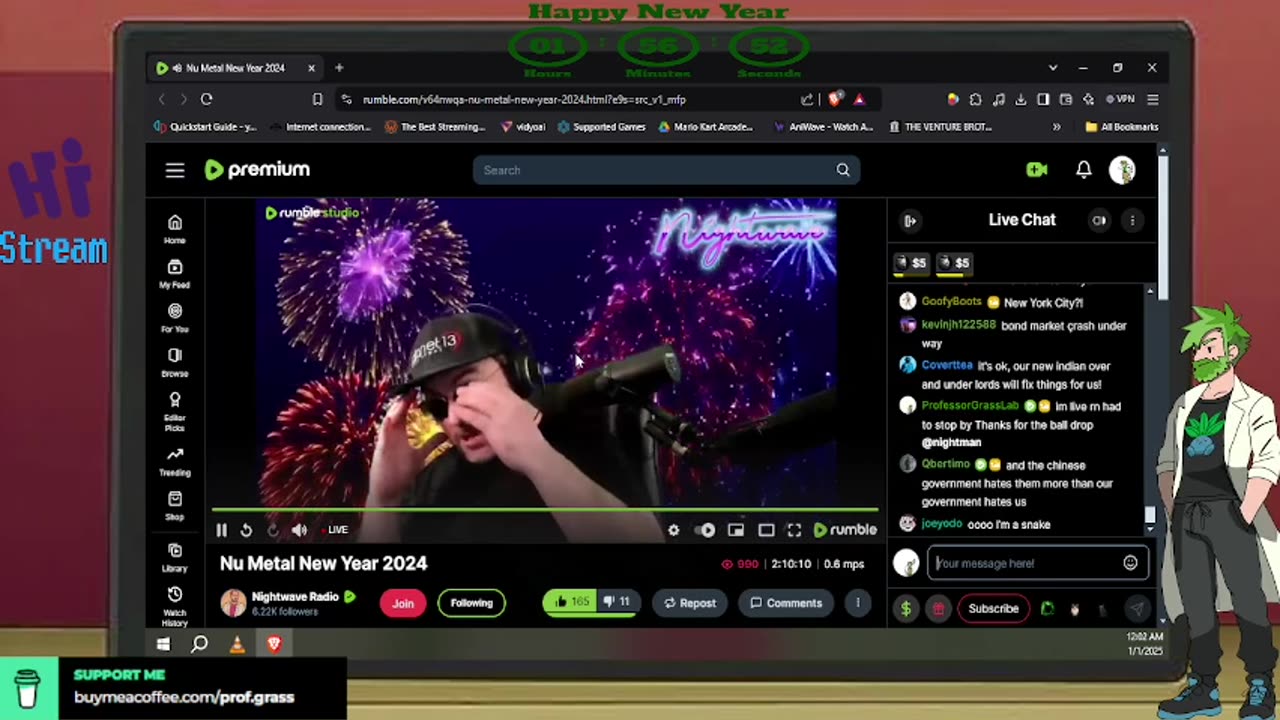Bookmark this page icon in address bar
This screenshot has height=720, width=1280.
click(317, 99)
